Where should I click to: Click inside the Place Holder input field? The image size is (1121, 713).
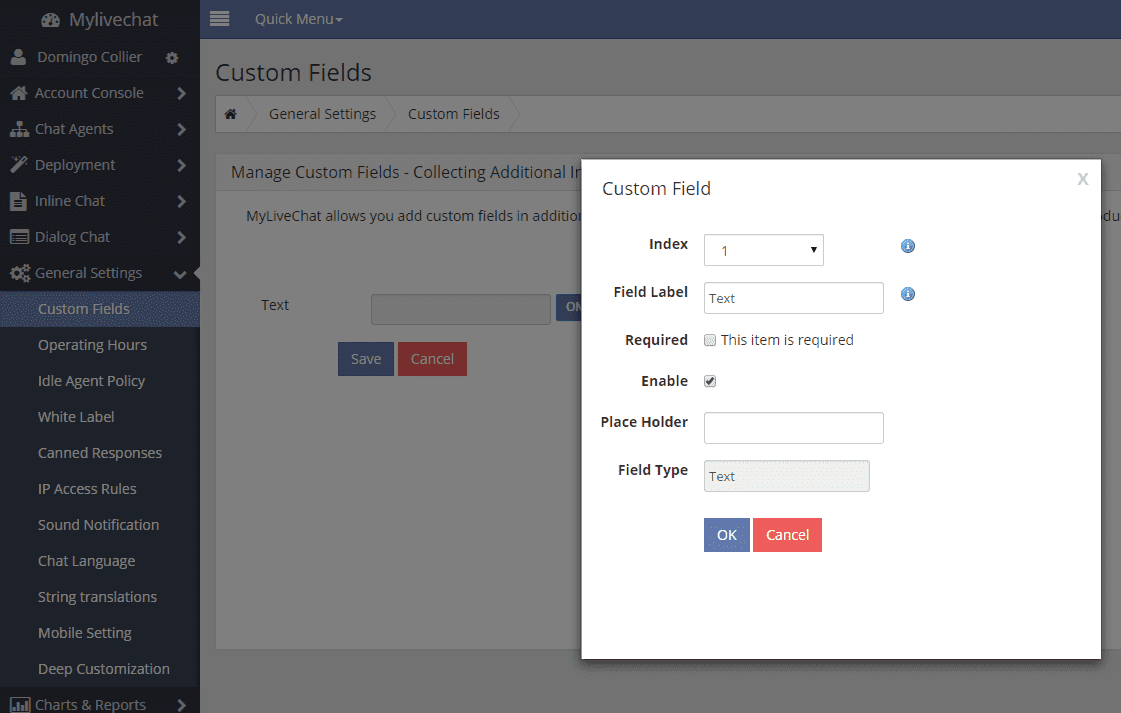(793, 427)
